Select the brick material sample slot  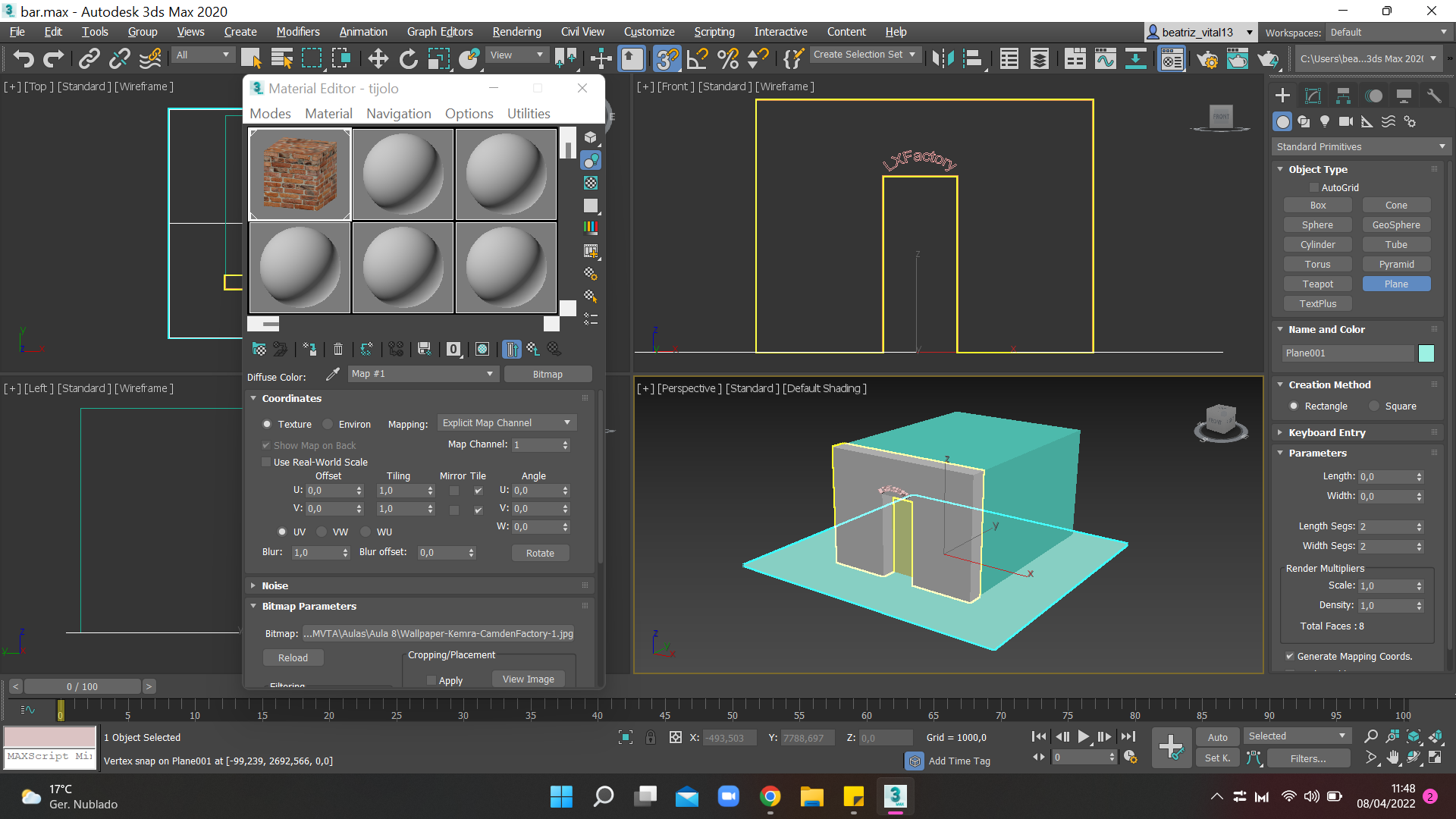pos(300,174)
